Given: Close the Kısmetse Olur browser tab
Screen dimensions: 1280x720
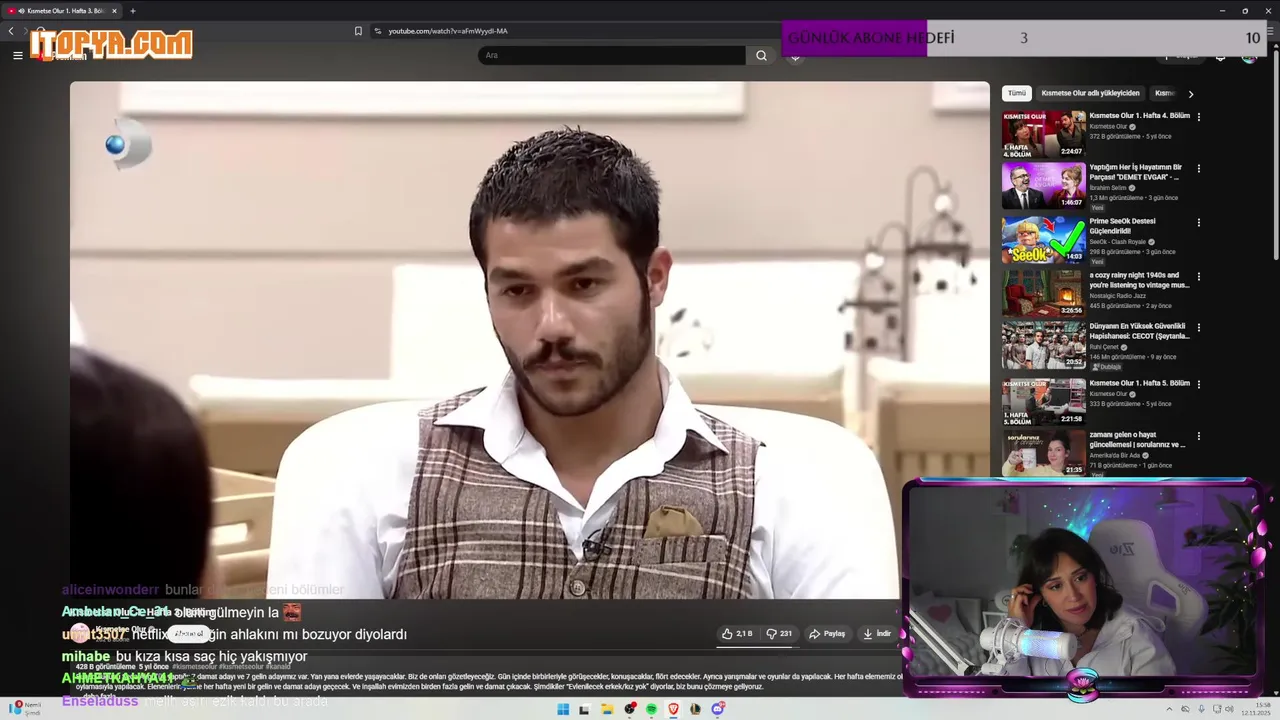Looking at the screenshot, I should [114, 11].
